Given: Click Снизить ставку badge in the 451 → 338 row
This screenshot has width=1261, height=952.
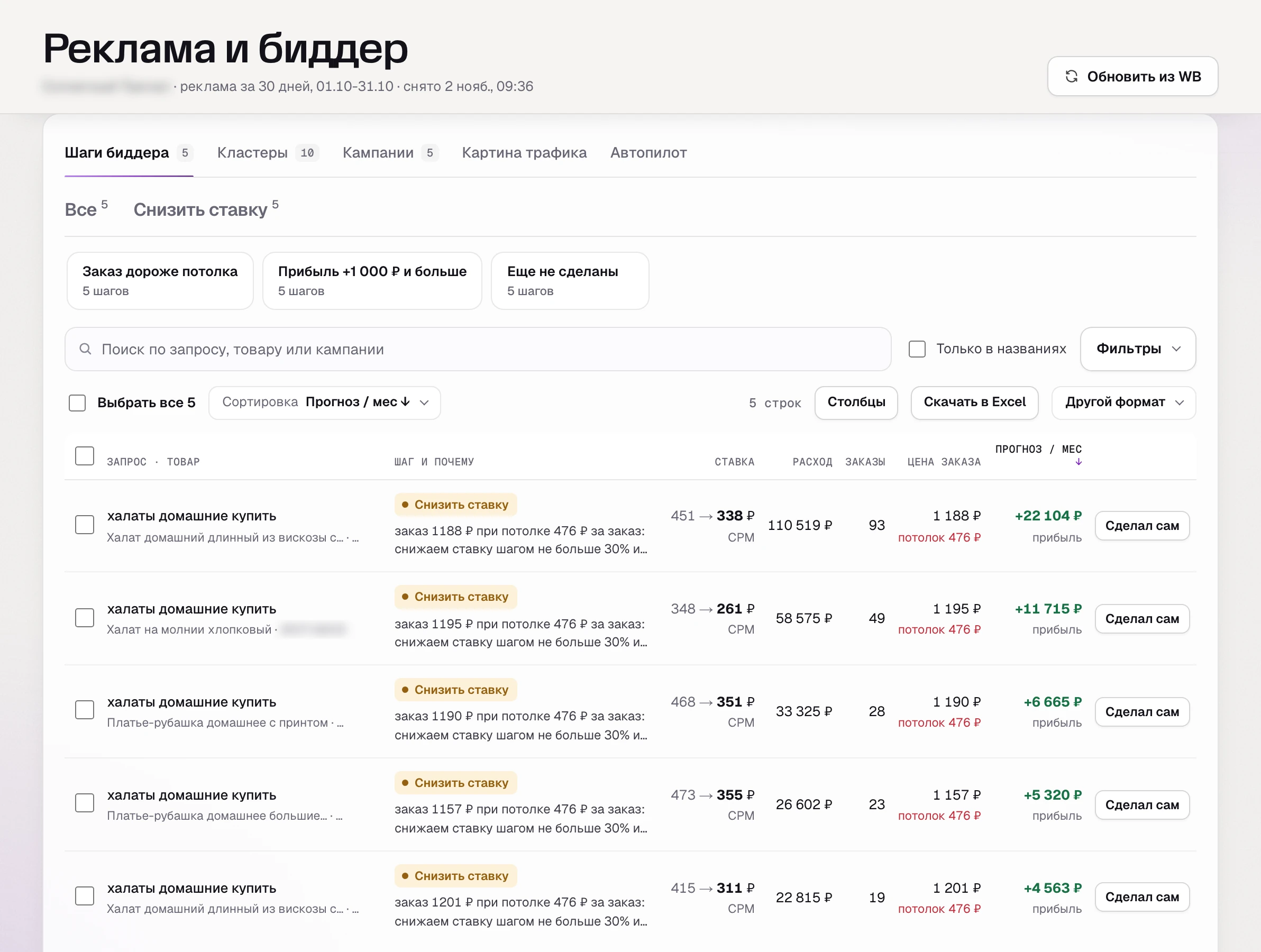Looking at the screenshot, I should (x=455, y=505).
